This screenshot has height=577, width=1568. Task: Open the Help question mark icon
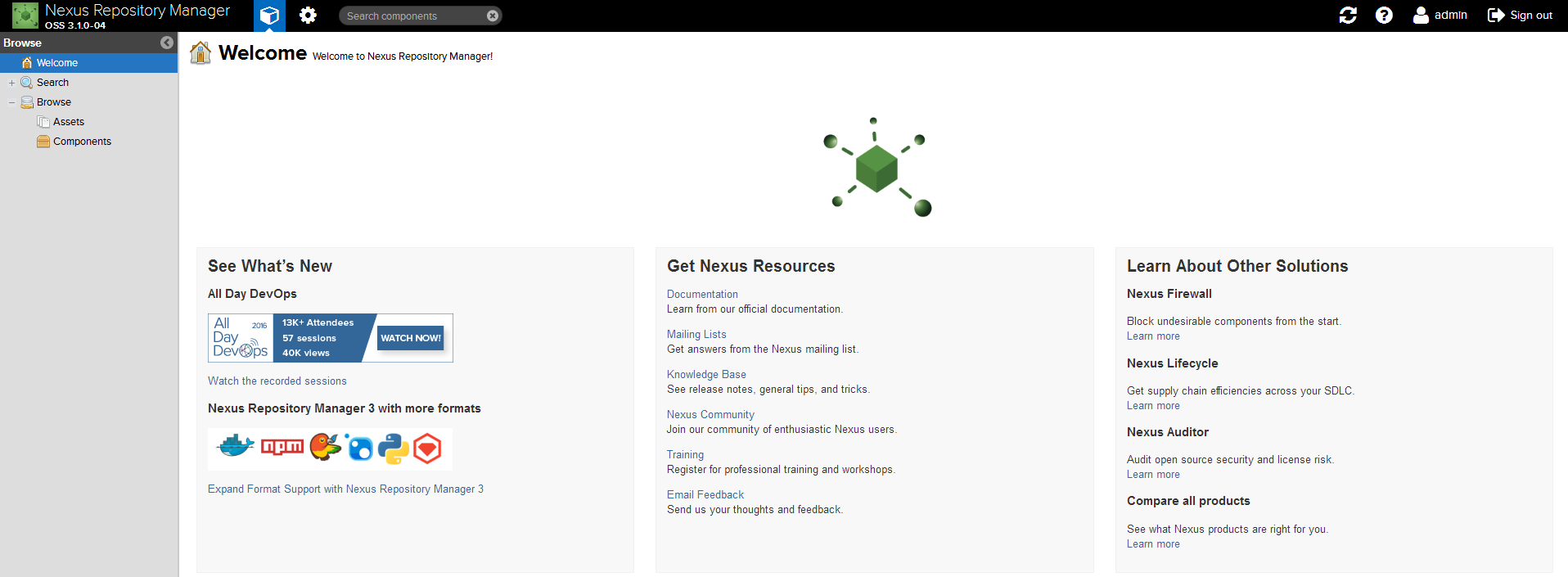tap(1384, 16)
